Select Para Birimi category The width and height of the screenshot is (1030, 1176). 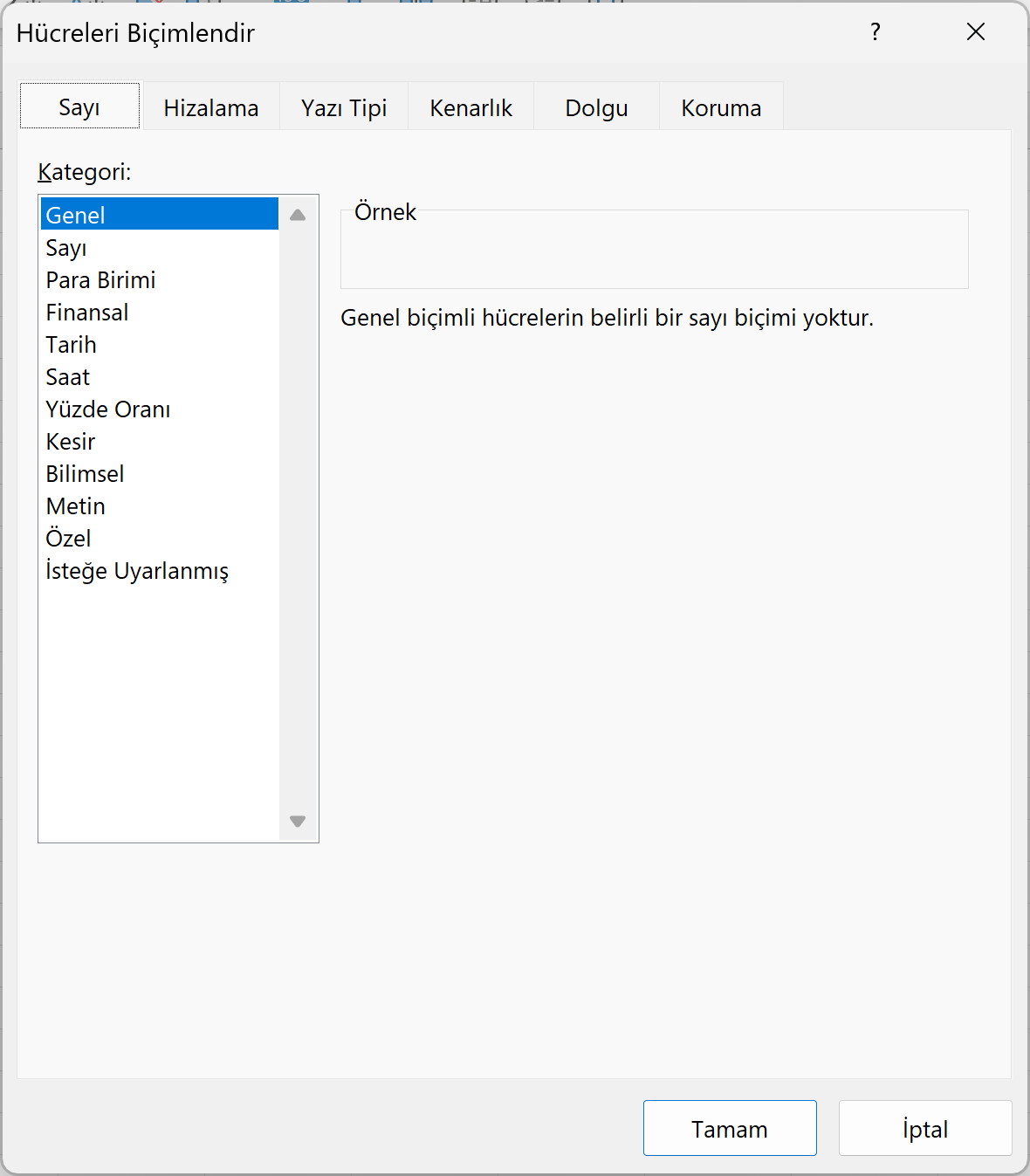[x=100, y=280]
